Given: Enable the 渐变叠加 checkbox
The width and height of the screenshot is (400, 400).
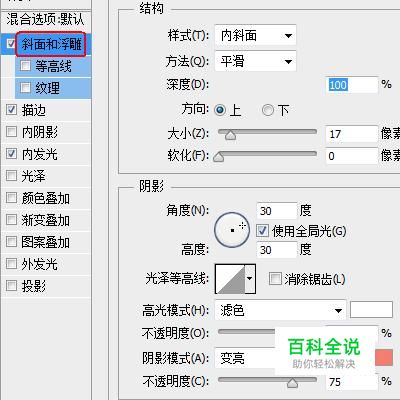Looking at the screenshot, I should [x=11, y=220].
